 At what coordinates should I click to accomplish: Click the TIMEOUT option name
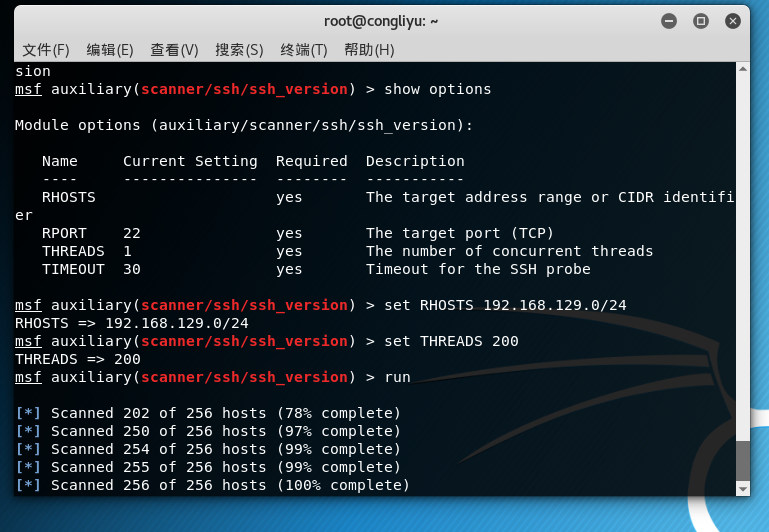(73, 269)
